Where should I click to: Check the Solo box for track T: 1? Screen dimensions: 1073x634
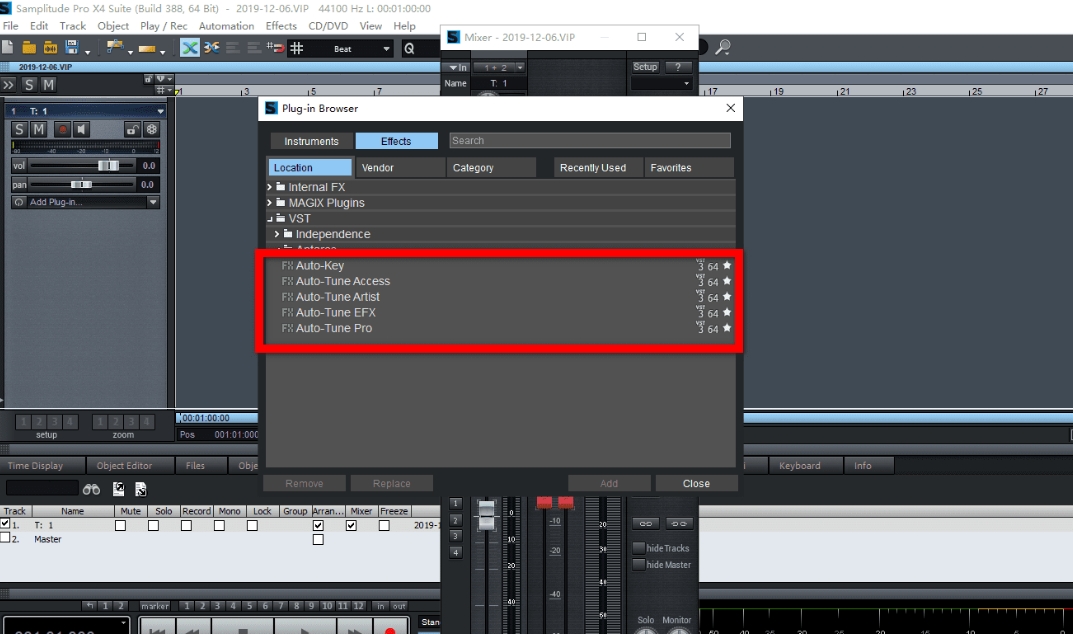pos(153,525)
